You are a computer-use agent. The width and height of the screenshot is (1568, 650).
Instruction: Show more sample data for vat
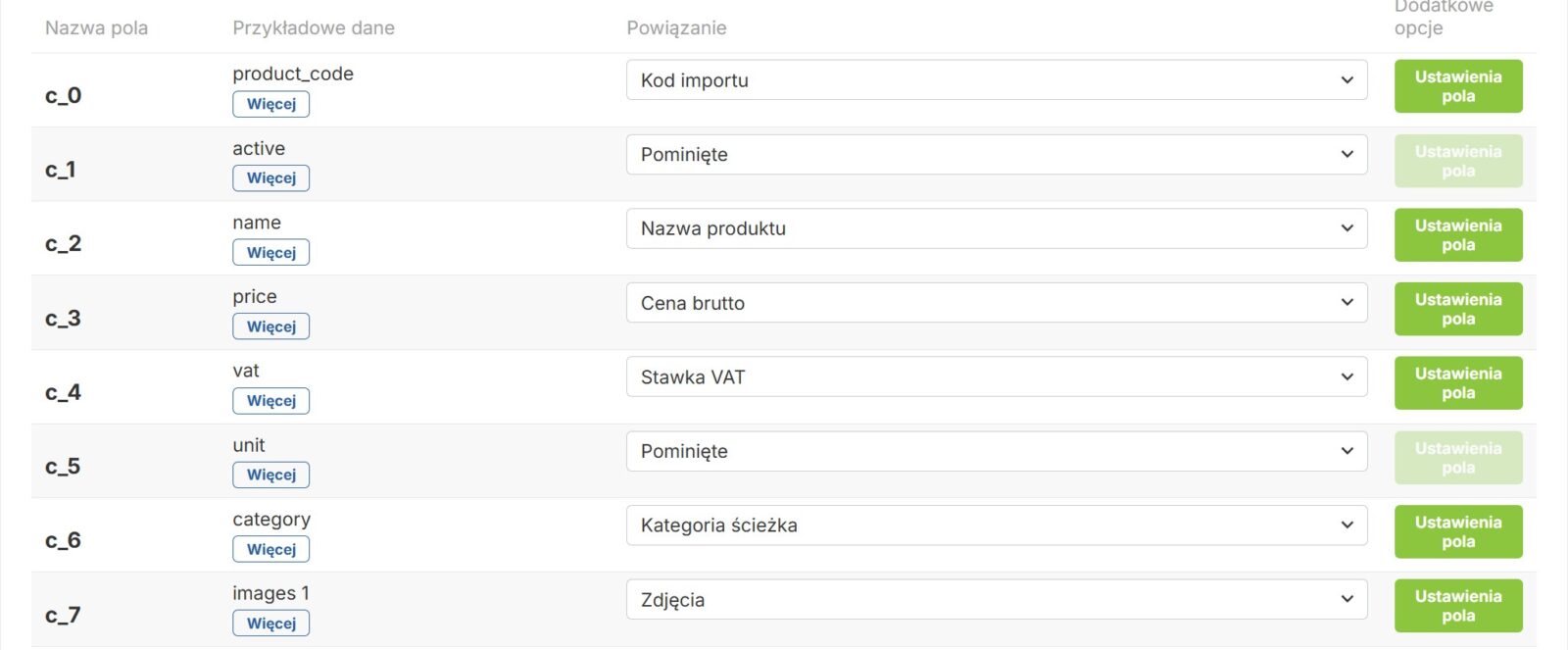tap(270, 401)
